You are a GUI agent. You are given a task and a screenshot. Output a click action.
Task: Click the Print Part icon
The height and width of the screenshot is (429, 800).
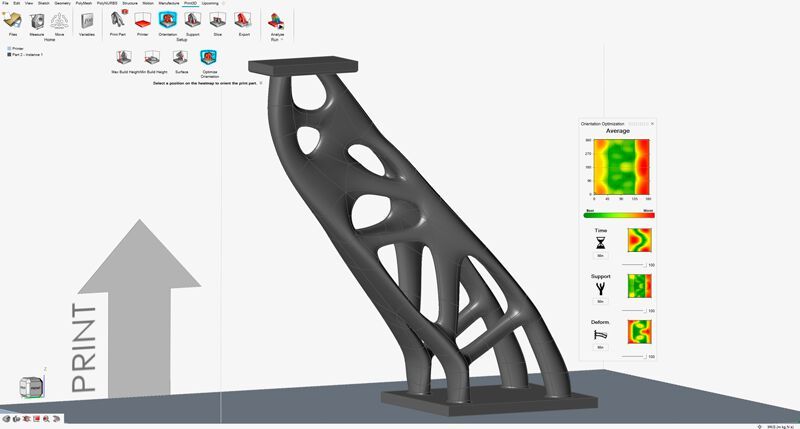(x=118, y=20)
